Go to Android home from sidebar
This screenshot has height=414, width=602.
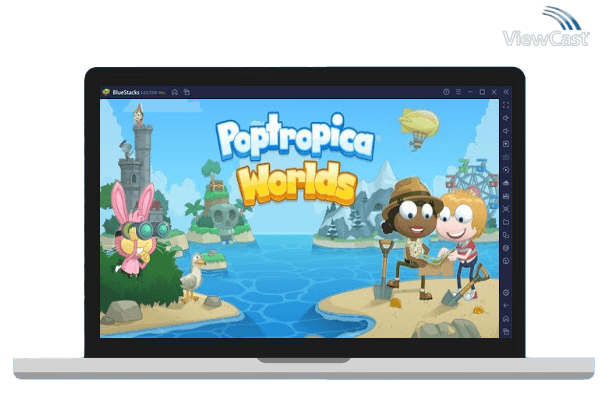pyautogui.click(x=506, y=319)
